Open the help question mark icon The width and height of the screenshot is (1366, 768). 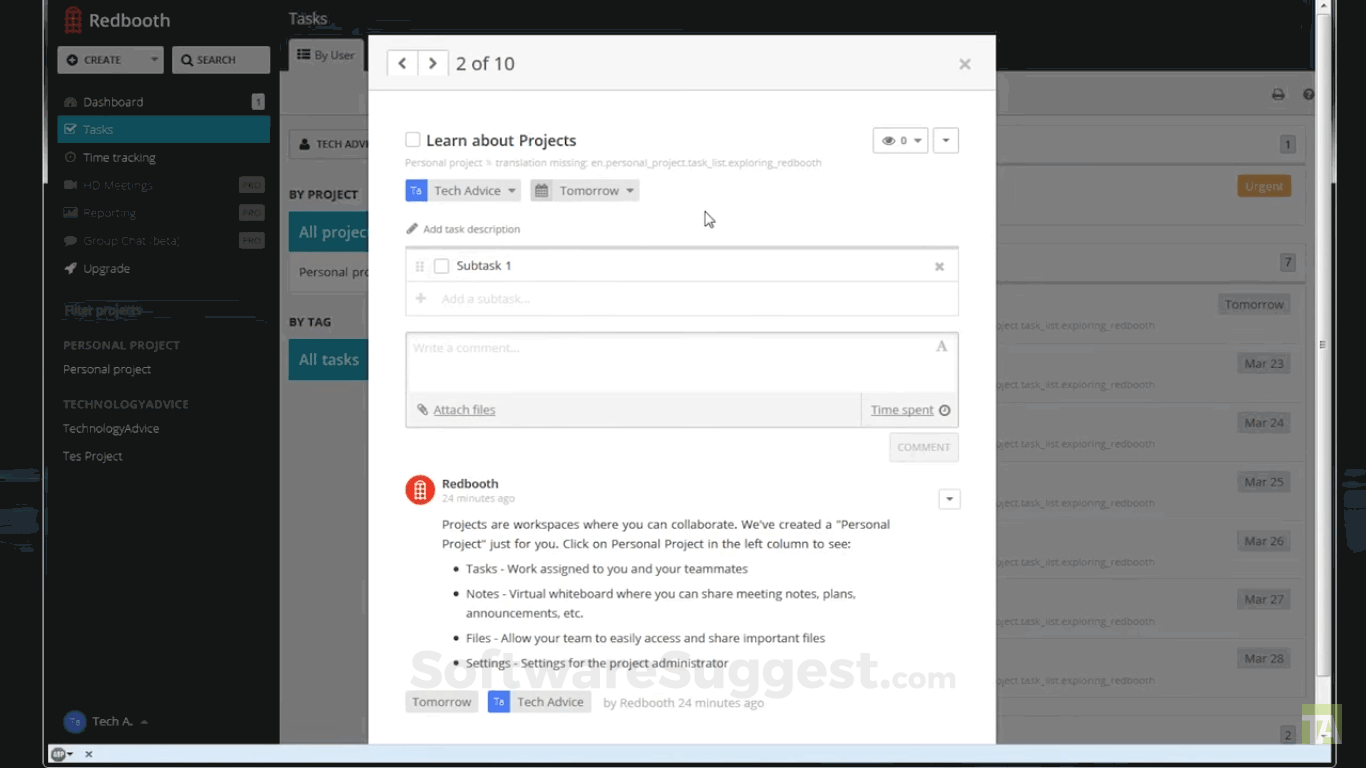point(1308,94)
